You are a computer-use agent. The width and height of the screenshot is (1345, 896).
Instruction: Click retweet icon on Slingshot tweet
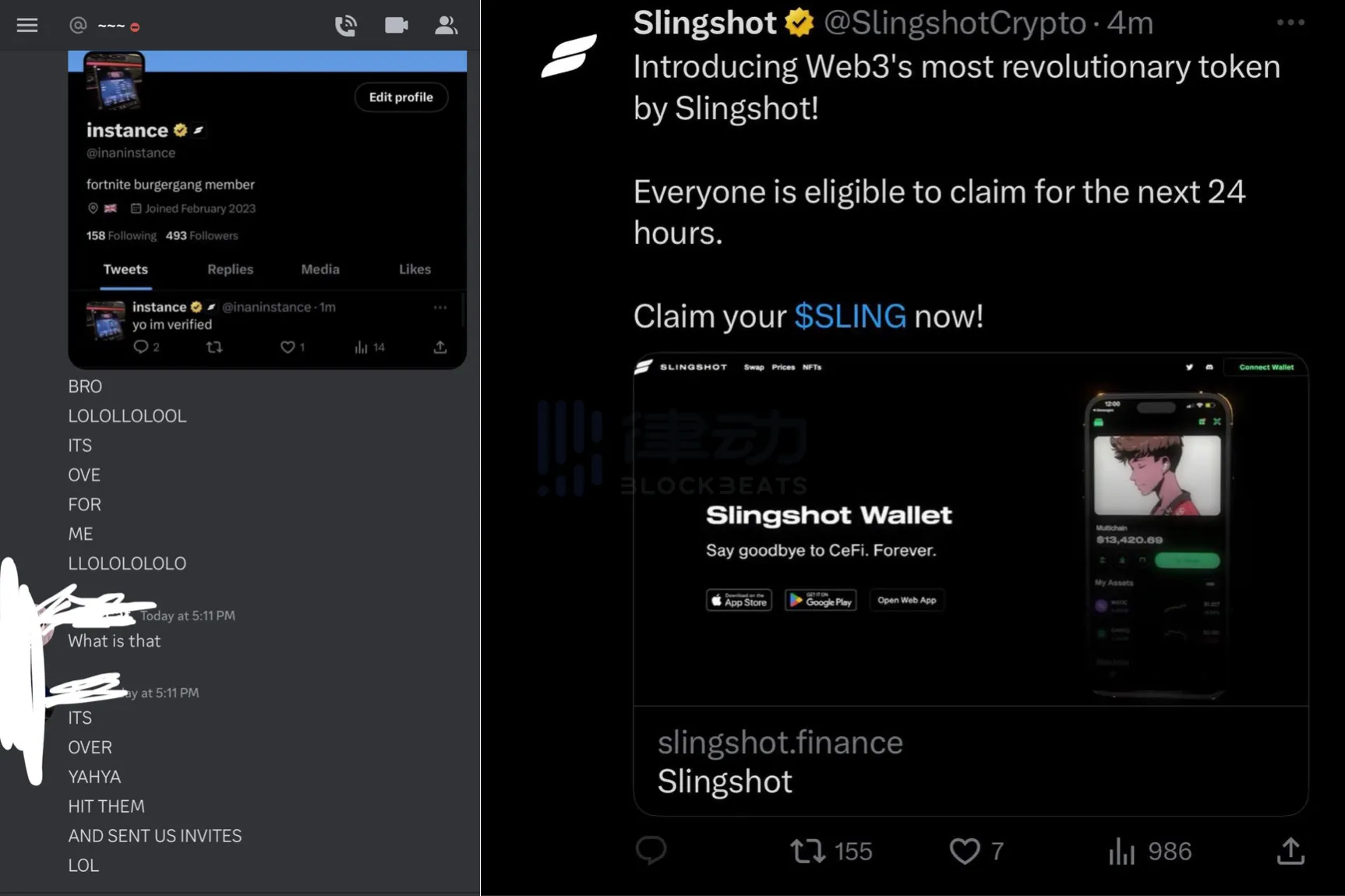point(808,851)
